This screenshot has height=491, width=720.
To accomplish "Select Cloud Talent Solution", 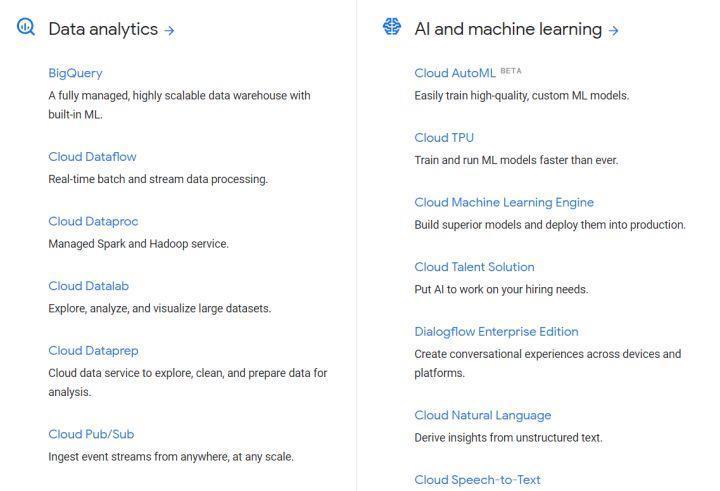I will click(x=474, y=267).
